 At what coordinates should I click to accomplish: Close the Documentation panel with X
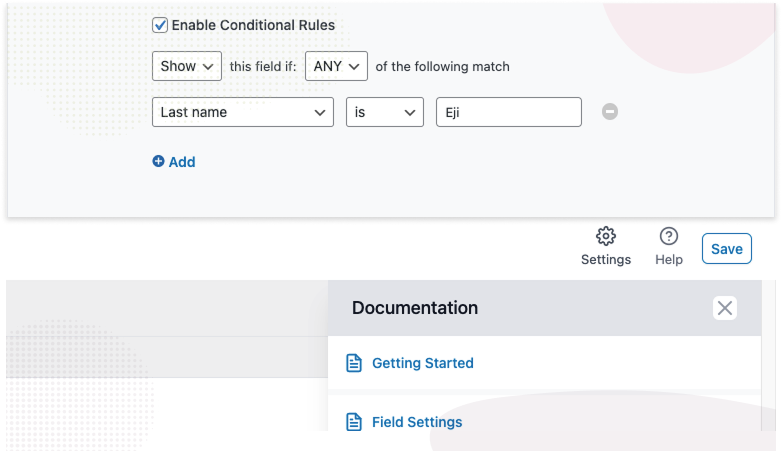[725, 308]
